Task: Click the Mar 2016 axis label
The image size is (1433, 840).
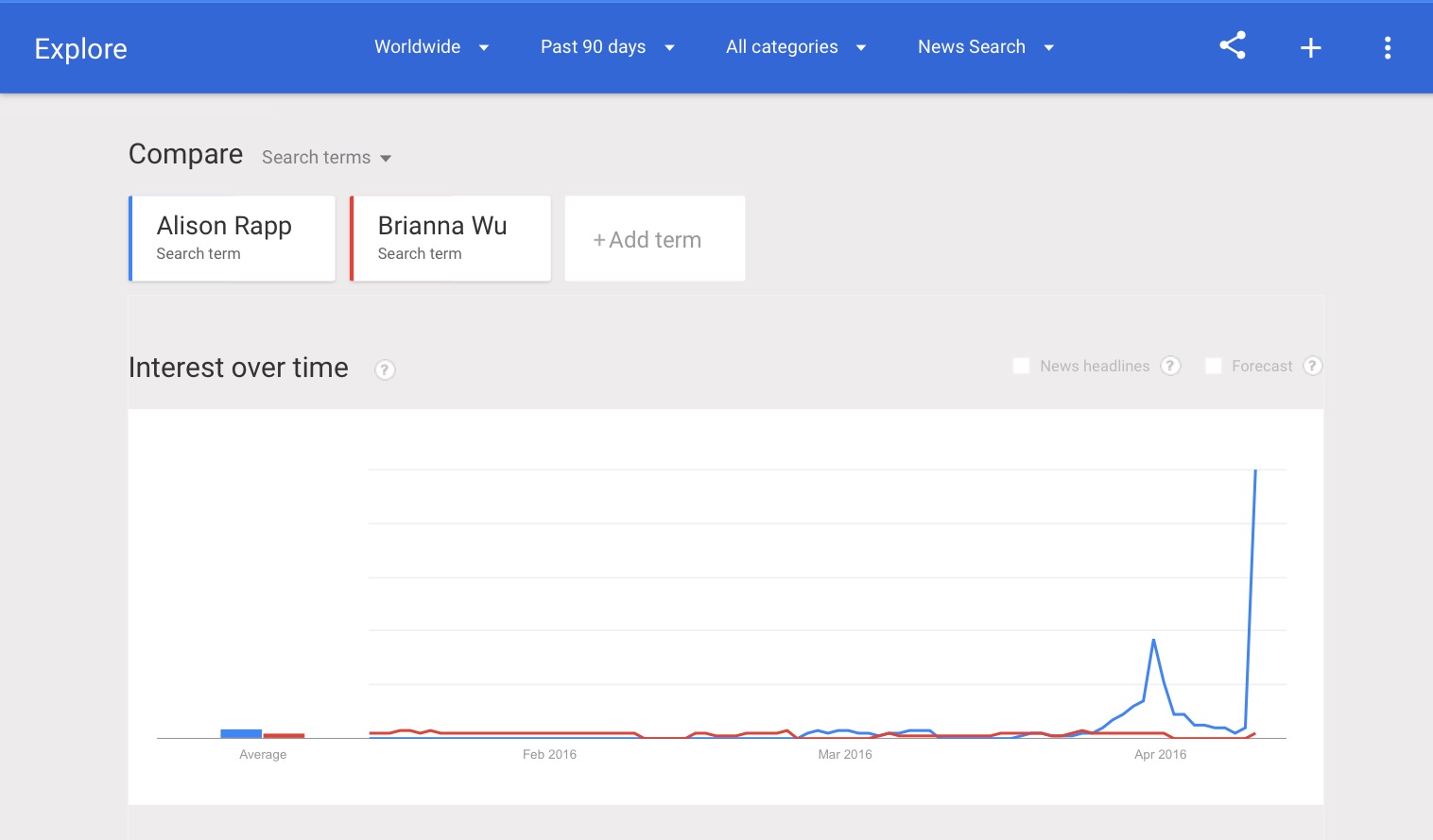Action: (845, 754)
